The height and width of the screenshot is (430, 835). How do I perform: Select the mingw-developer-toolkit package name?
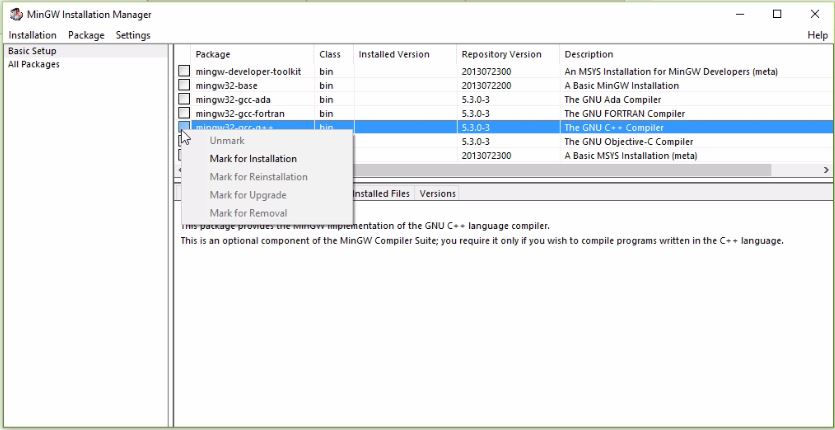(248, 71)
